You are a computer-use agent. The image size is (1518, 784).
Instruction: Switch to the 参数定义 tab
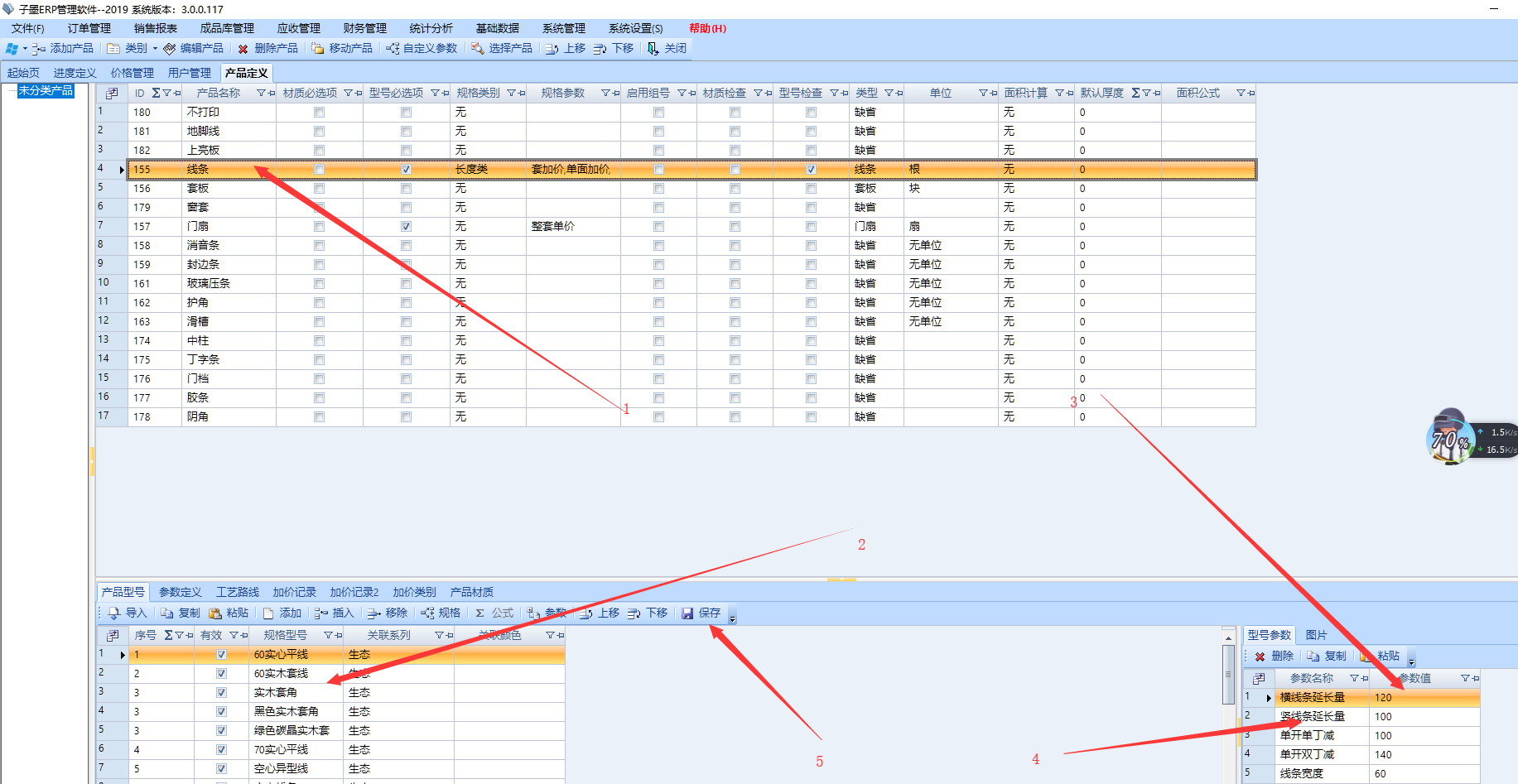180,593
